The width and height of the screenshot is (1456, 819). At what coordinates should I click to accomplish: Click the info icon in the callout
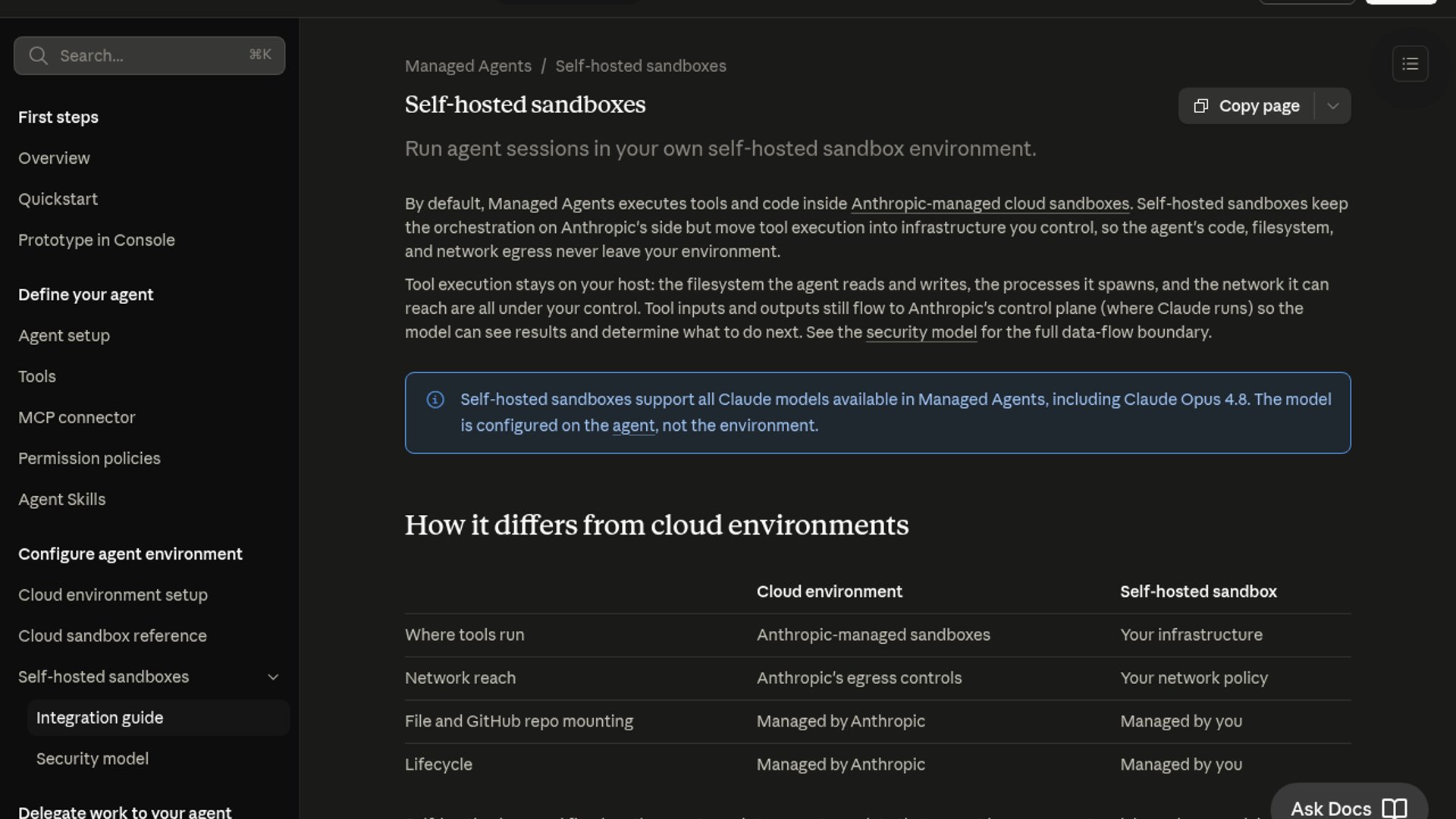(x=435, y=400)
